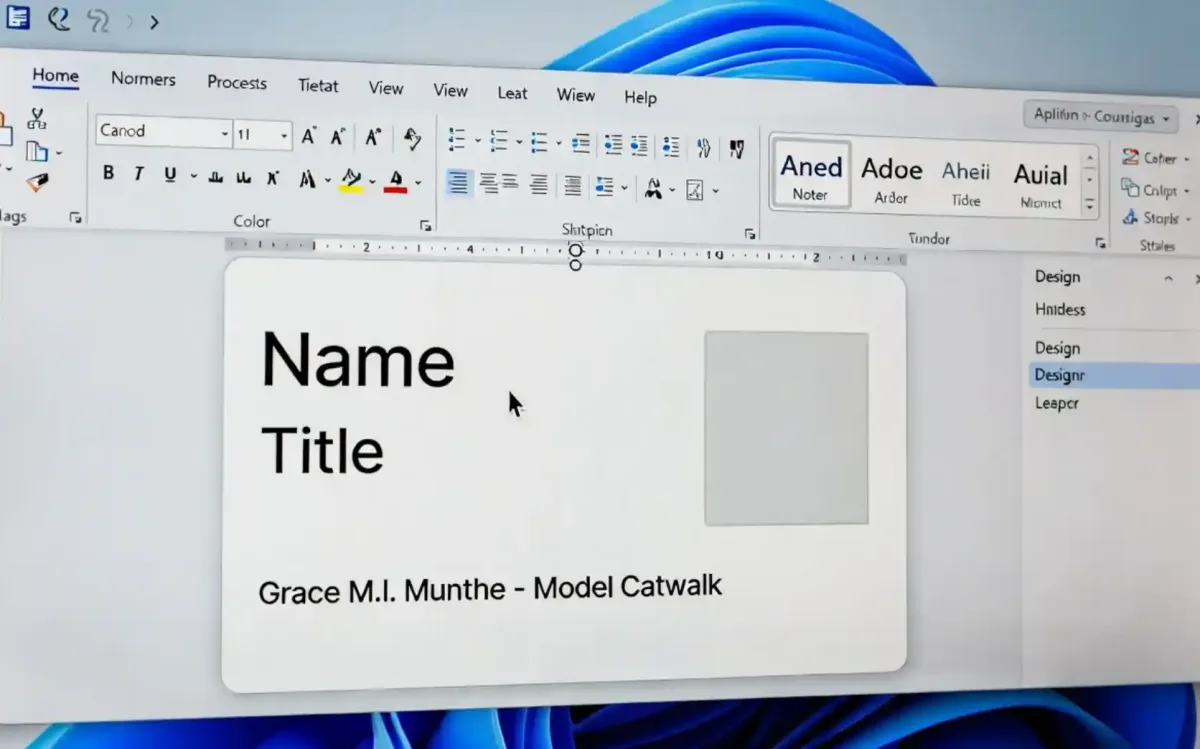Click the Name heading in the document
Viewport: 1200px width, 749px height.
point(358,360)
